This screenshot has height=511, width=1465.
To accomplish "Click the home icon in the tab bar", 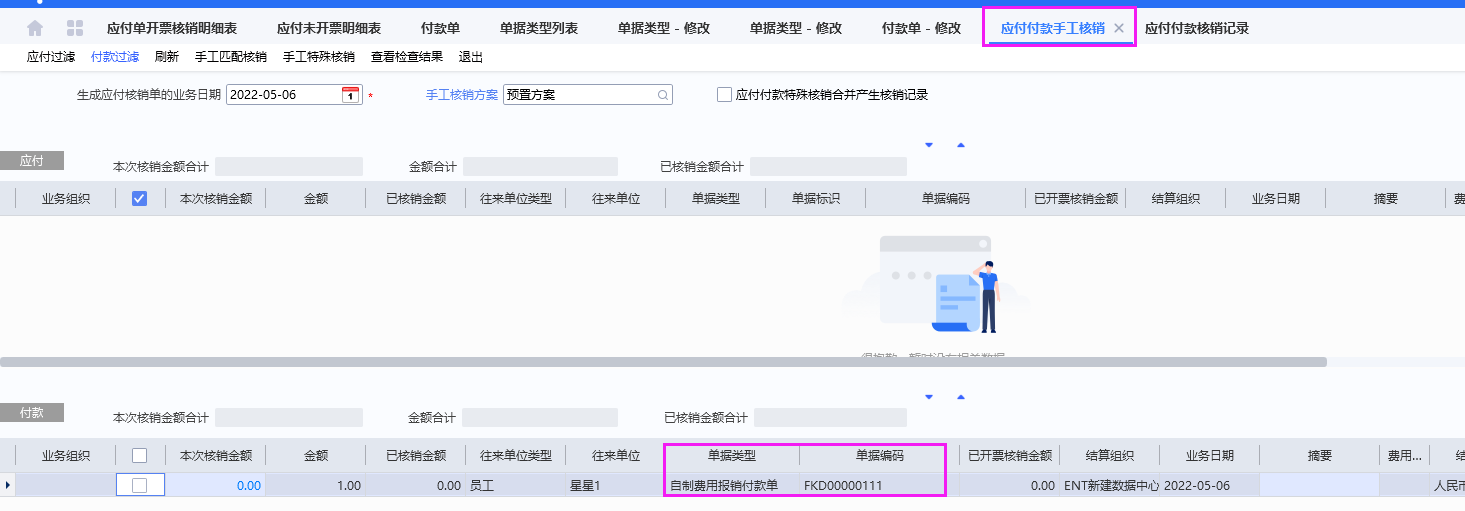I will 35,28.
